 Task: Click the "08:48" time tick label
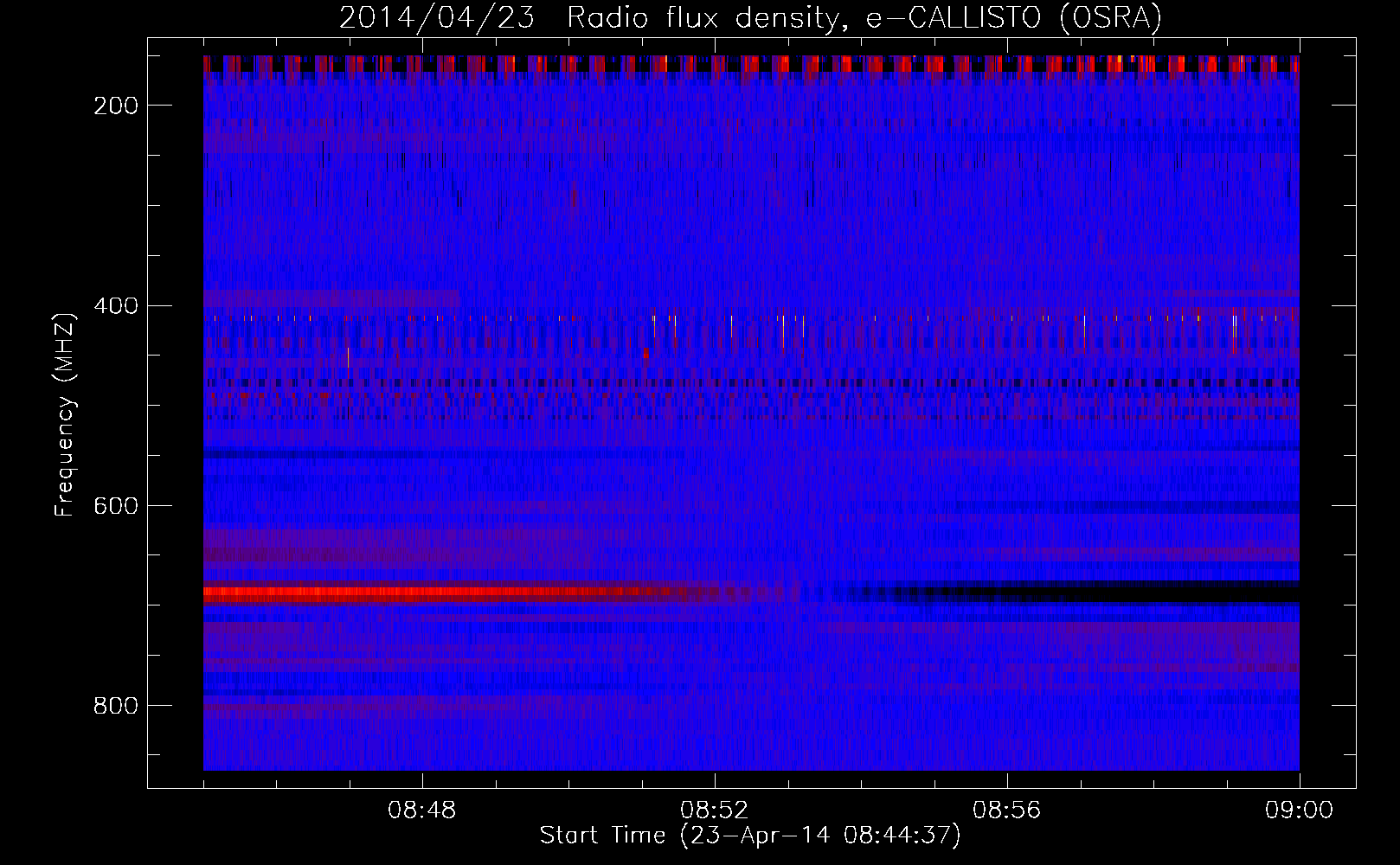pyautogui.click(x=422, y=811)
